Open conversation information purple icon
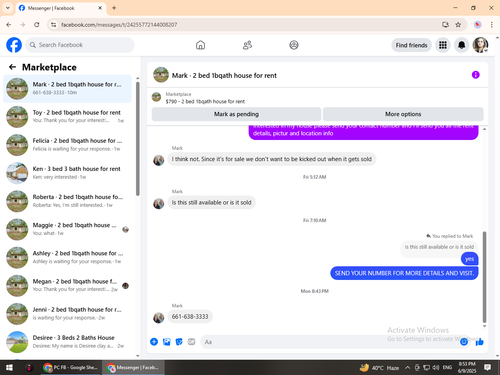The image size is (500, 375). [x=475, y=75]
